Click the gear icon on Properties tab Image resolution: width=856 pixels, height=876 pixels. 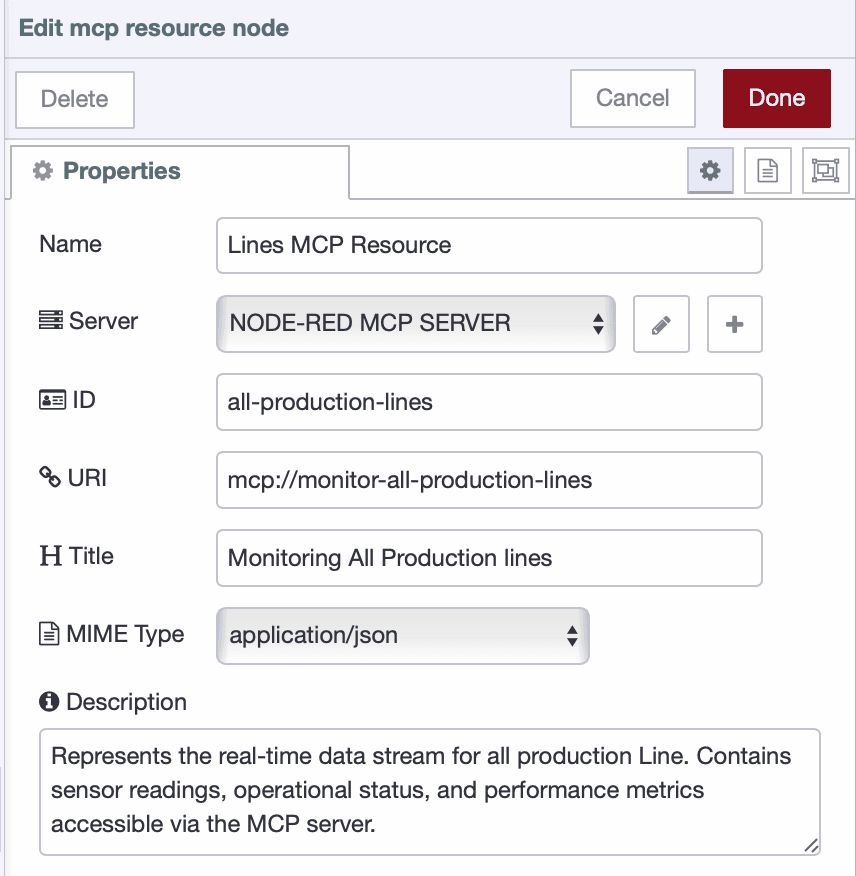coord(42,170)
